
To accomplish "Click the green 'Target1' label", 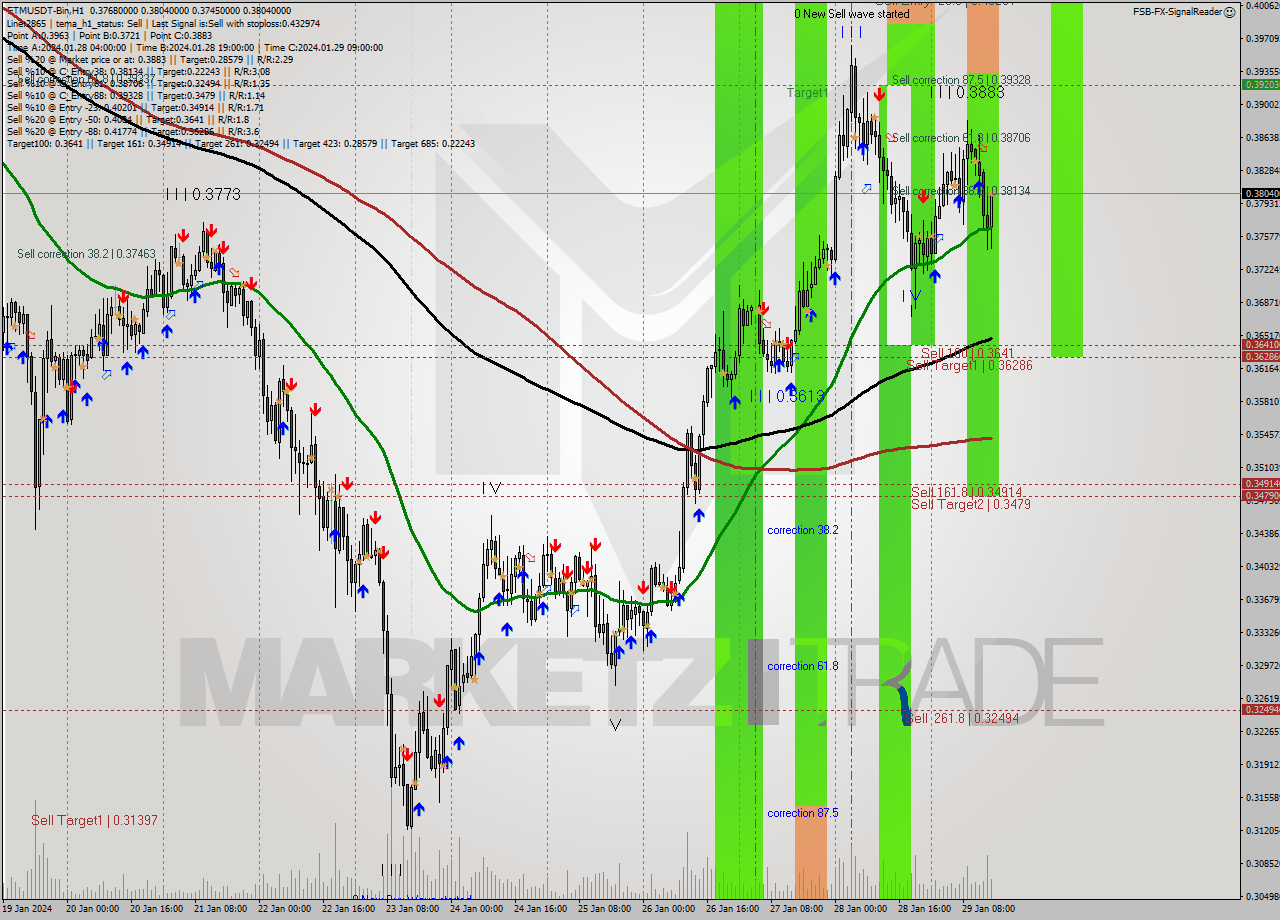I will click(x=807, y=92).
